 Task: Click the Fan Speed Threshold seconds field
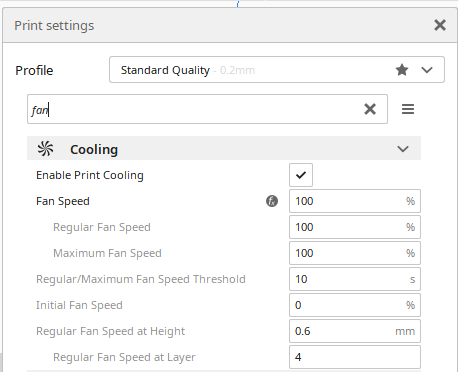[355, 279]
